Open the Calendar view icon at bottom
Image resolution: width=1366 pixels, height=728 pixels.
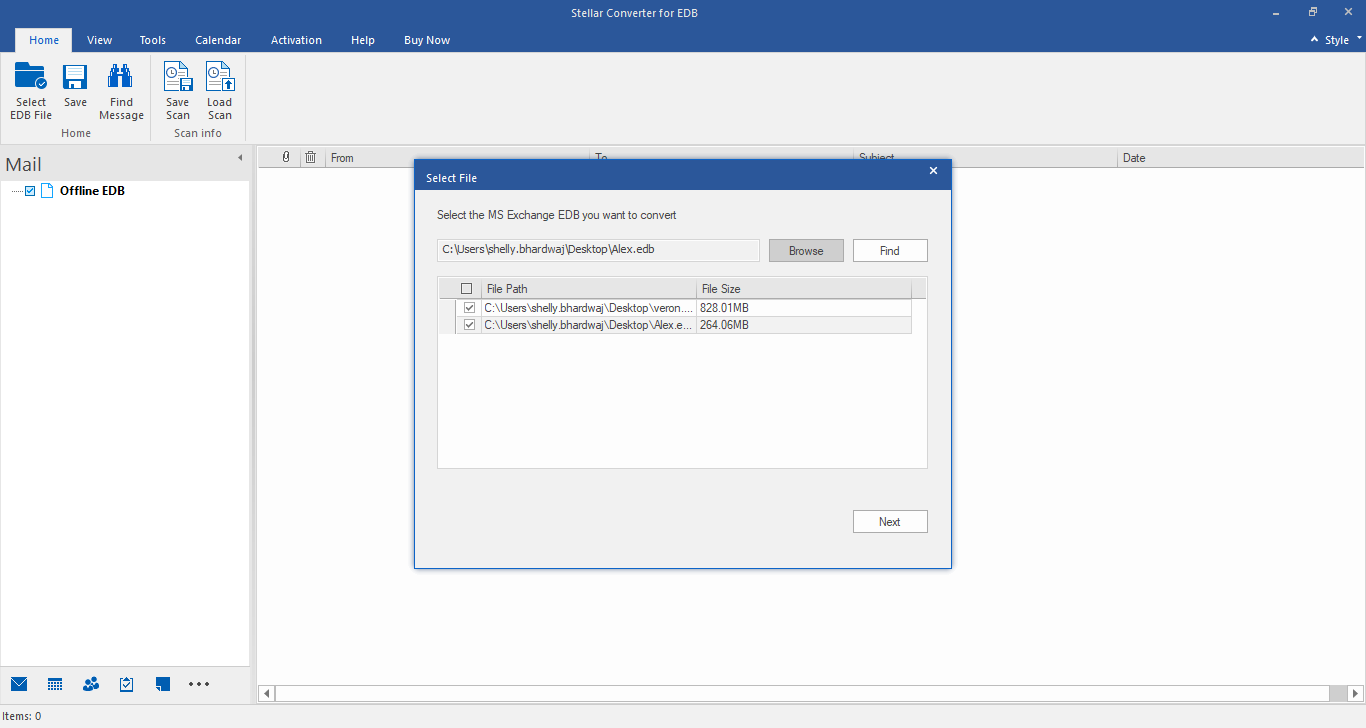(x=55, y=684)
